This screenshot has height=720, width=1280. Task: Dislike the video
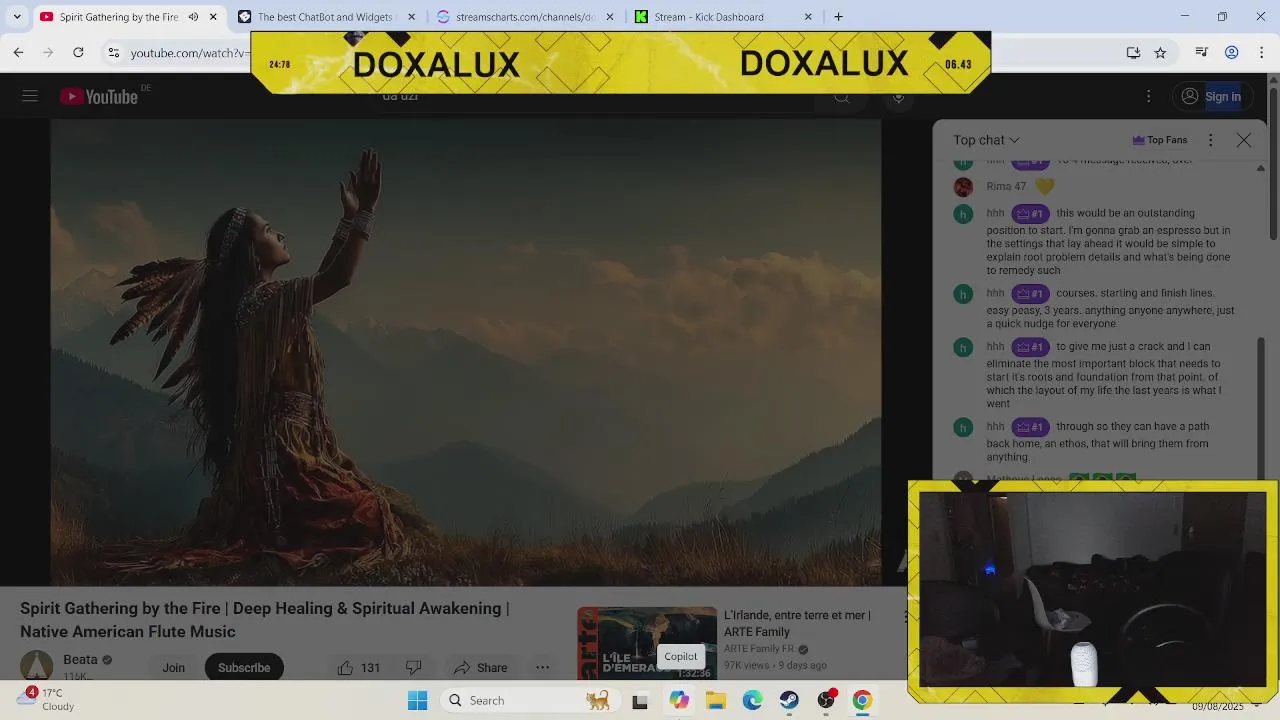point(414,667)
